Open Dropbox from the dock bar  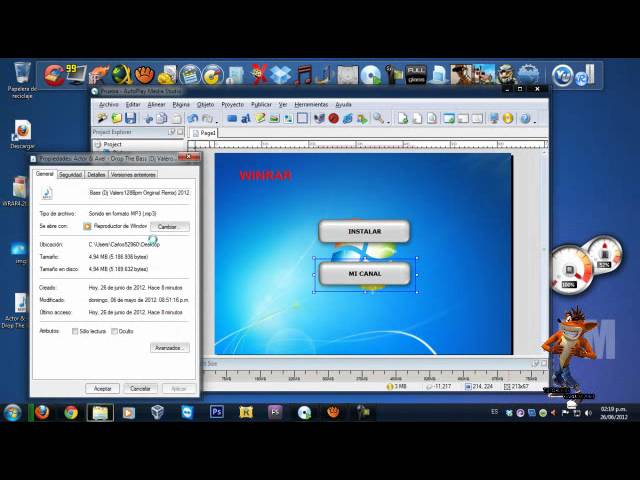(x=281, y=75)
